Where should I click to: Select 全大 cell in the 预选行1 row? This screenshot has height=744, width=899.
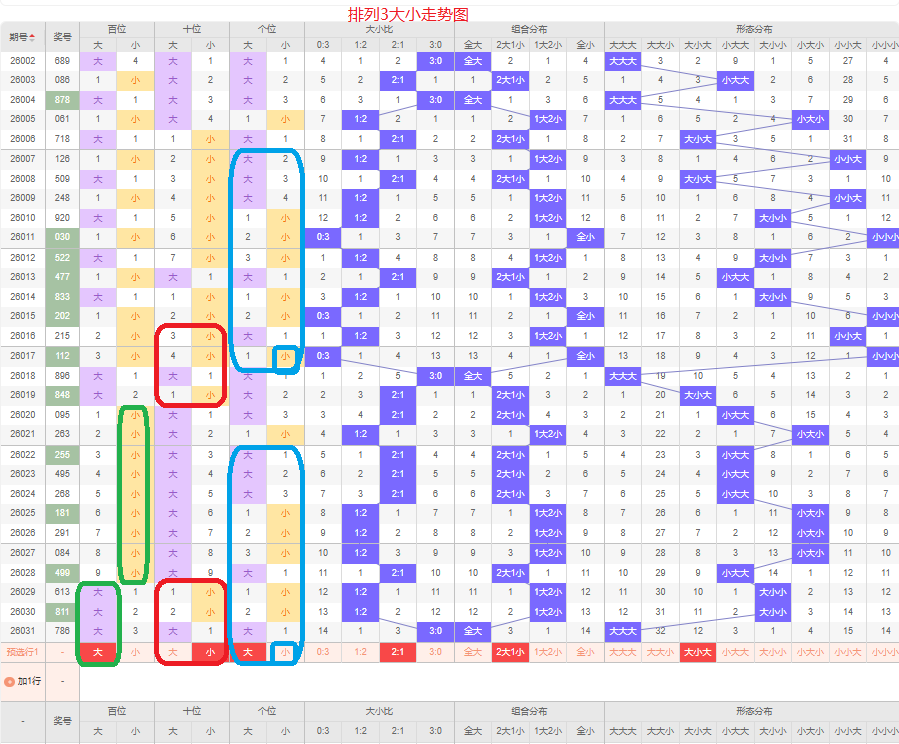coord(473,652)
